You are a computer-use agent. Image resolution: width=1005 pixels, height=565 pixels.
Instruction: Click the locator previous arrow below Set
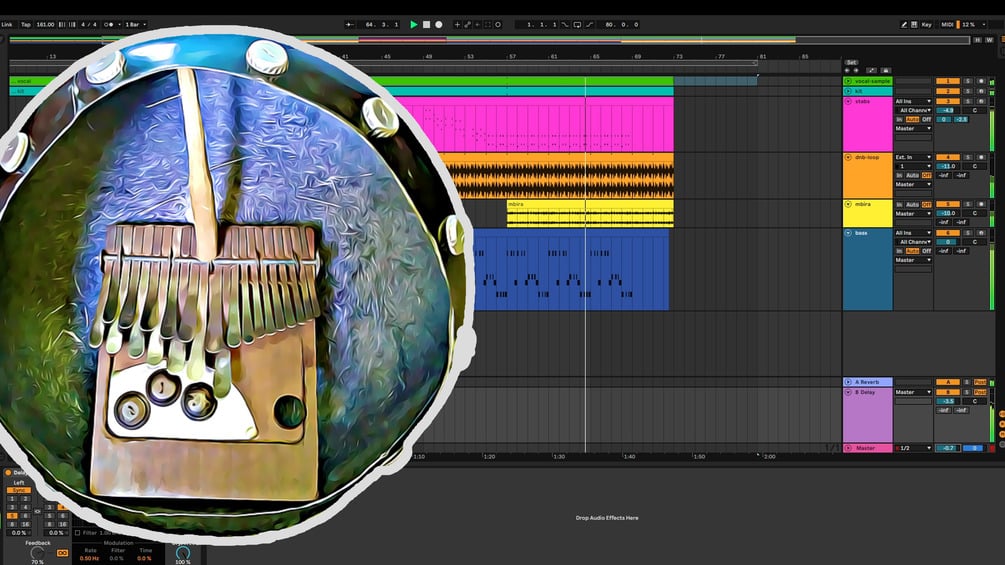[x=847, y=70]
